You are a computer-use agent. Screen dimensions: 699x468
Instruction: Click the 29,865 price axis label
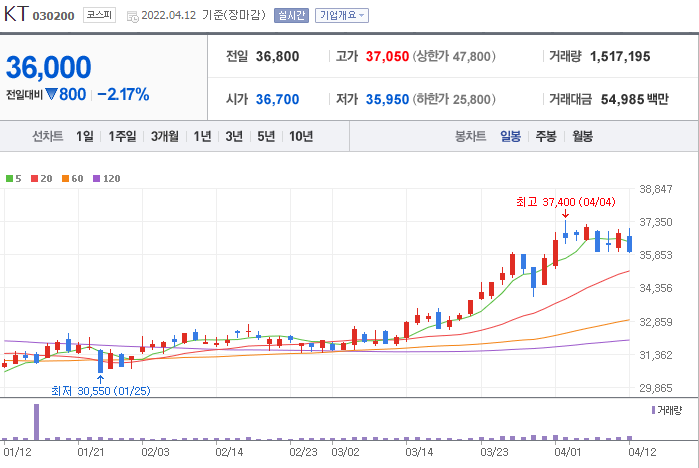[656, 388]
